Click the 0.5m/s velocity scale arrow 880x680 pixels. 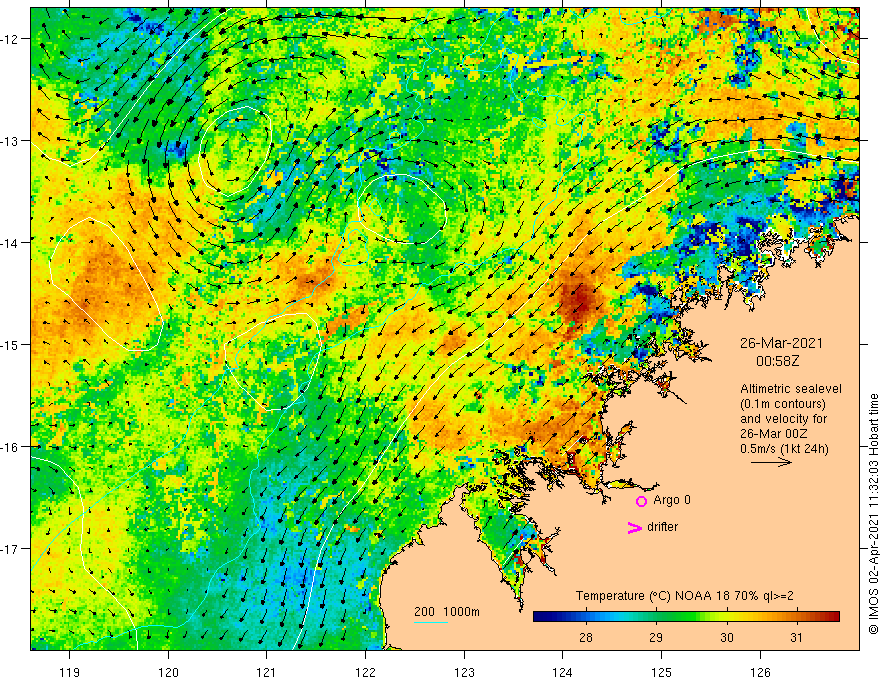coord(772,462)
